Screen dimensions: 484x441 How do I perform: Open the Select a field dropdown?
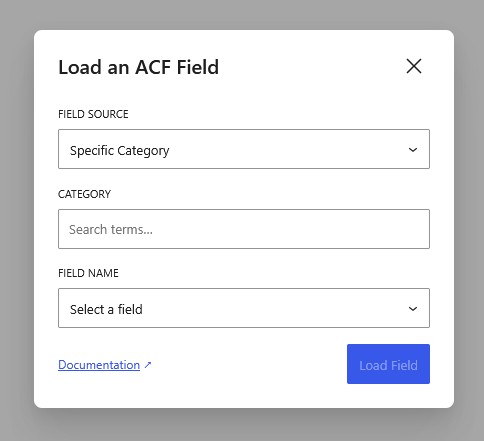[x=244, y=308]
